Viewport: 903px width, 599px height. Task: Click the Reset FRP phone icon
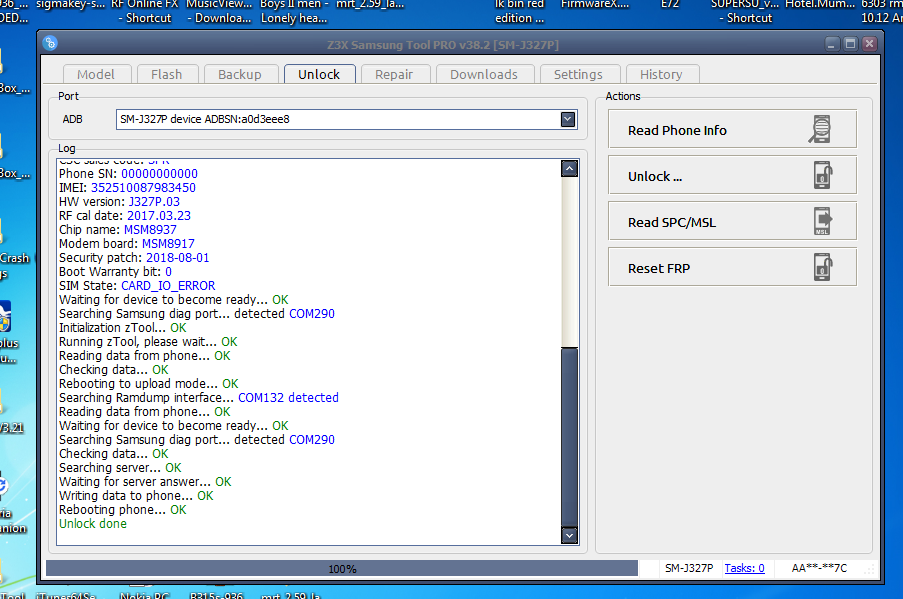[x=823, y=267]
